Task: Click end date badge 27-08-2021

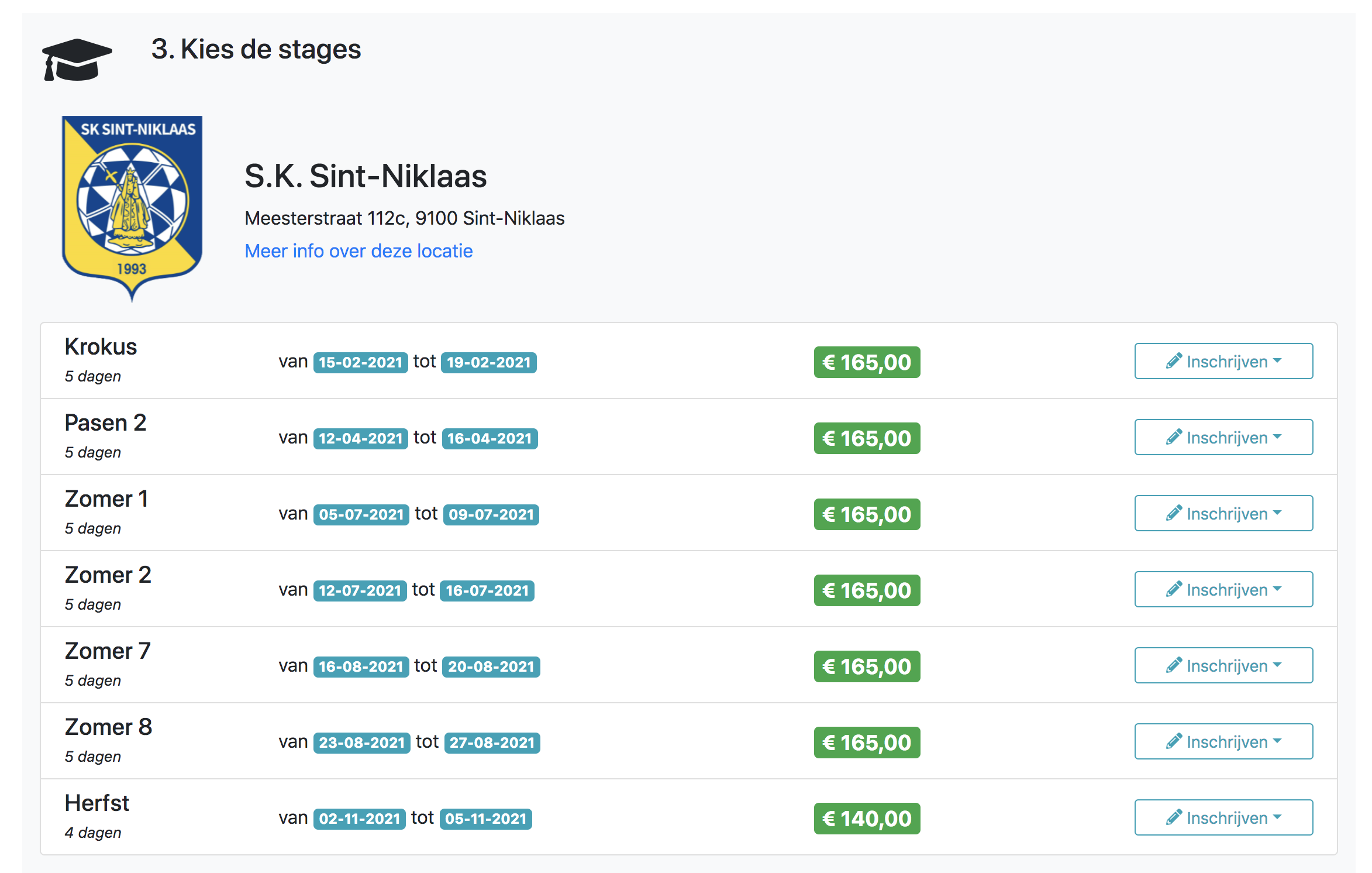Action: click(x=492, y=743)
